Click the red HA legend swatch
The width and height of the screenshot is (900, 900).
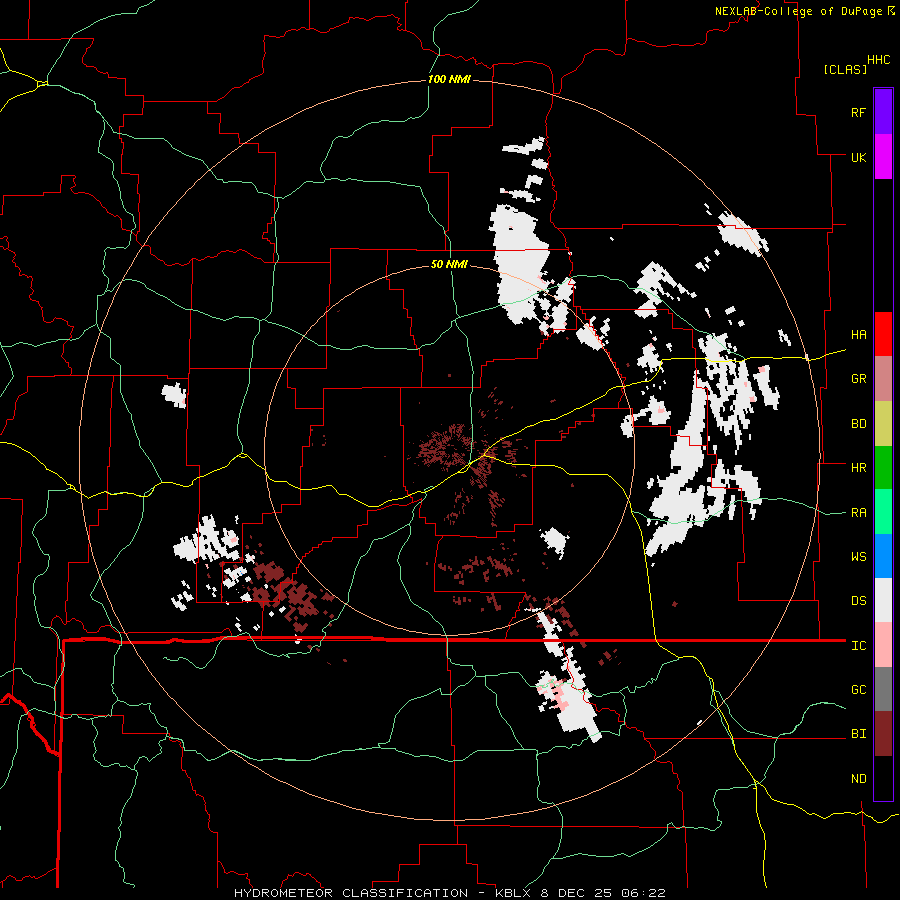click(883, 334)
